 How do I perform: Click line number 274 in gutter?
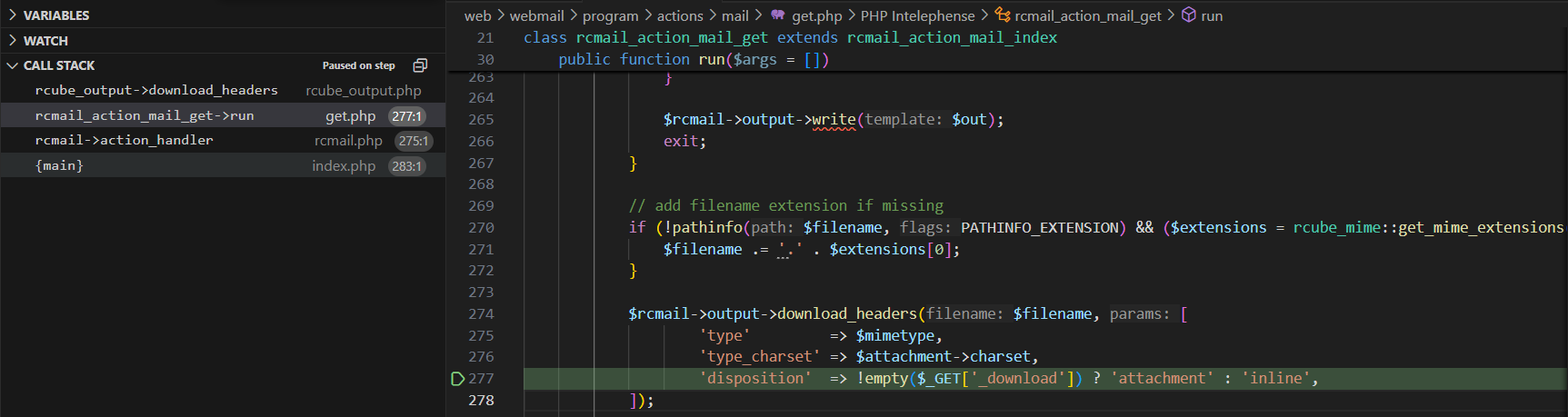[481, 313]
